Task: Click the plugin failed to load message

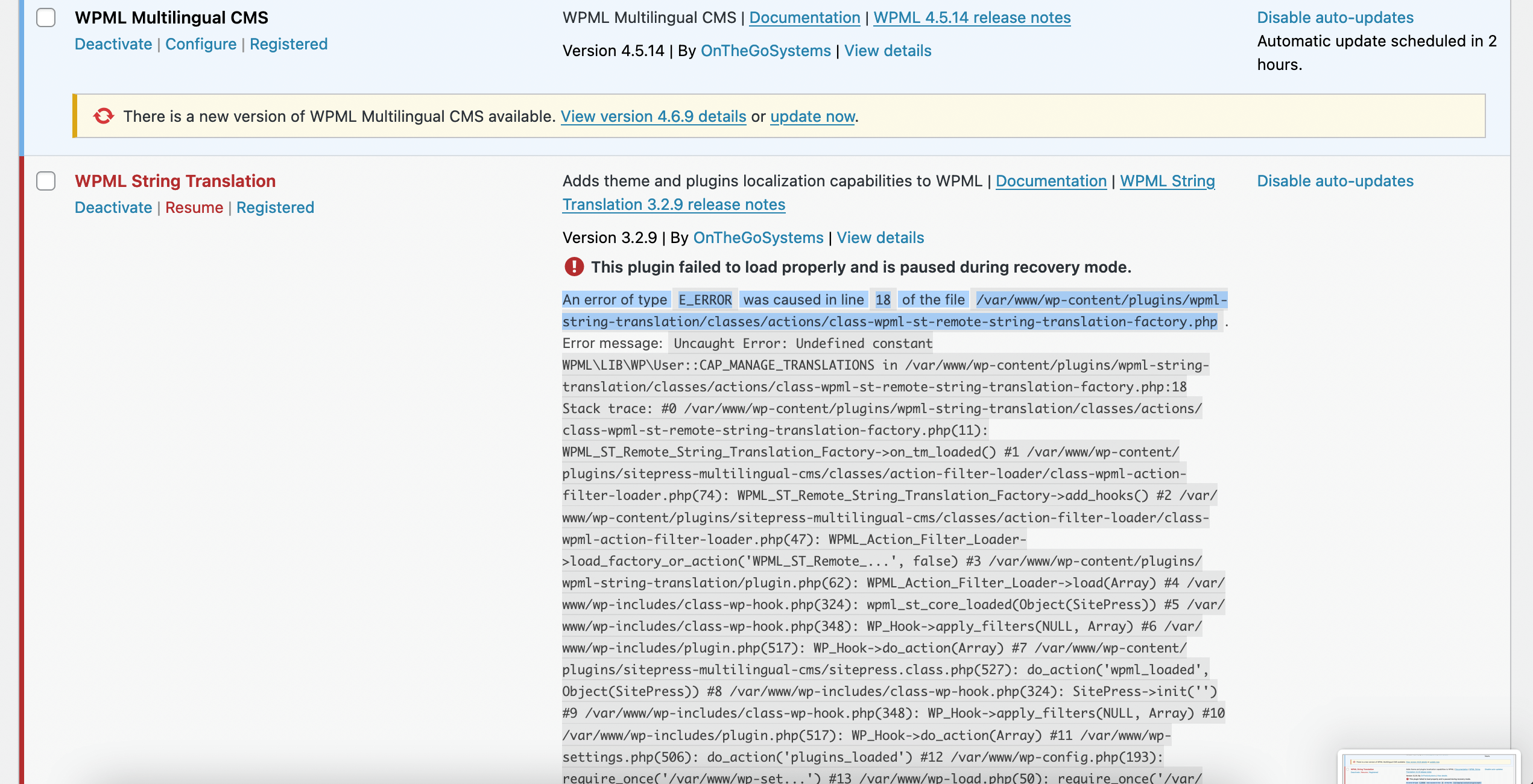Action: 861,267
